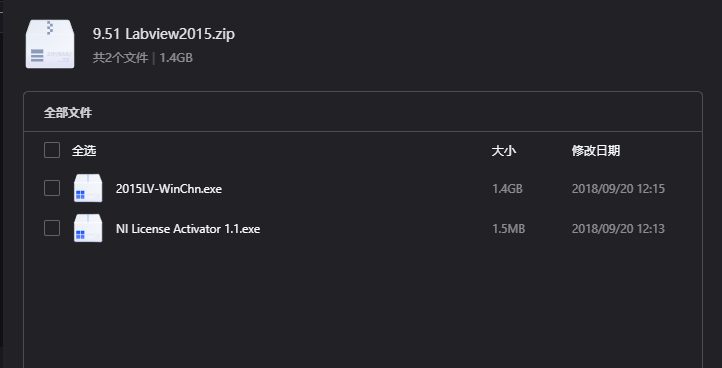The width and height of the screenshot is (722, 368).
Task: Click the 9.51 Labview2015.zip title
Action: coord(164,34)
